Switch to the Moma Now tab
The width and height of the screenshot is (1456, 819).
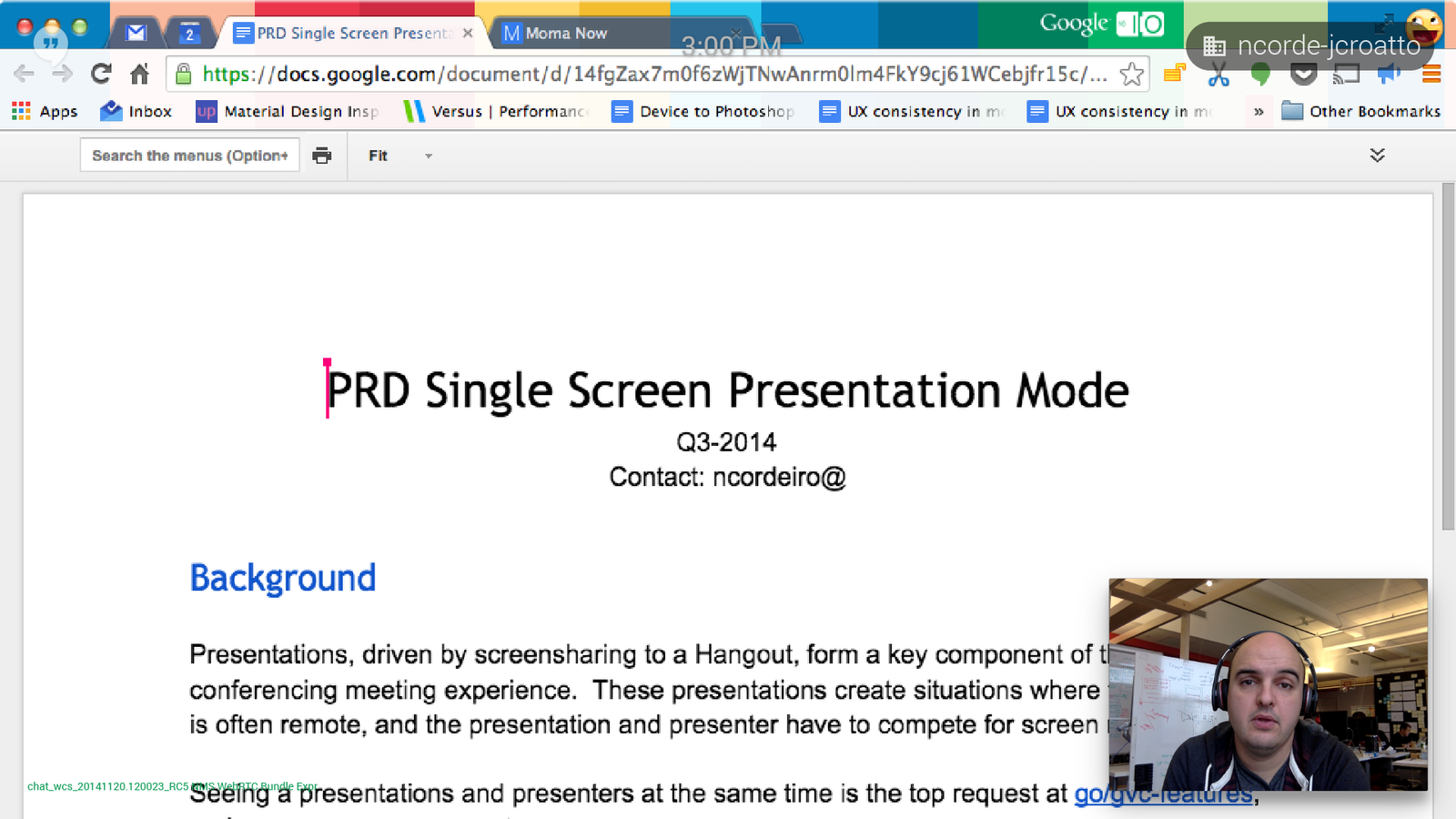(x=564, y=34)
